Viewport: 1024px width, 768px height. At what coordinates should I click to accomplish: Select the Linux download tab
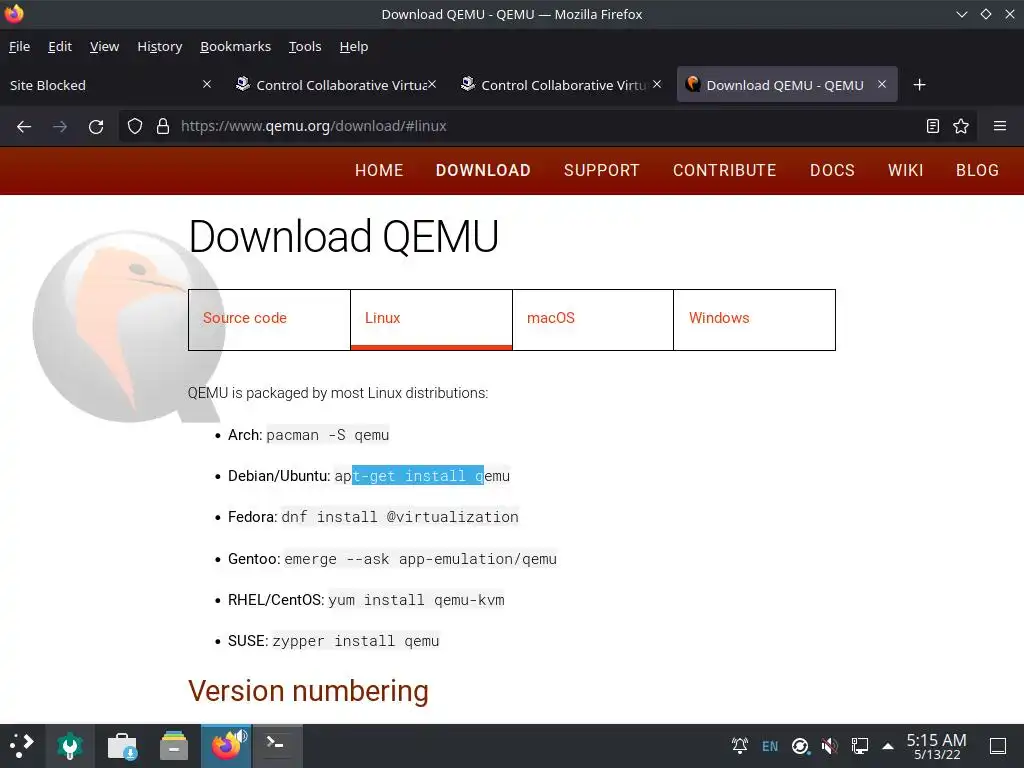click(x=431, y=319)
